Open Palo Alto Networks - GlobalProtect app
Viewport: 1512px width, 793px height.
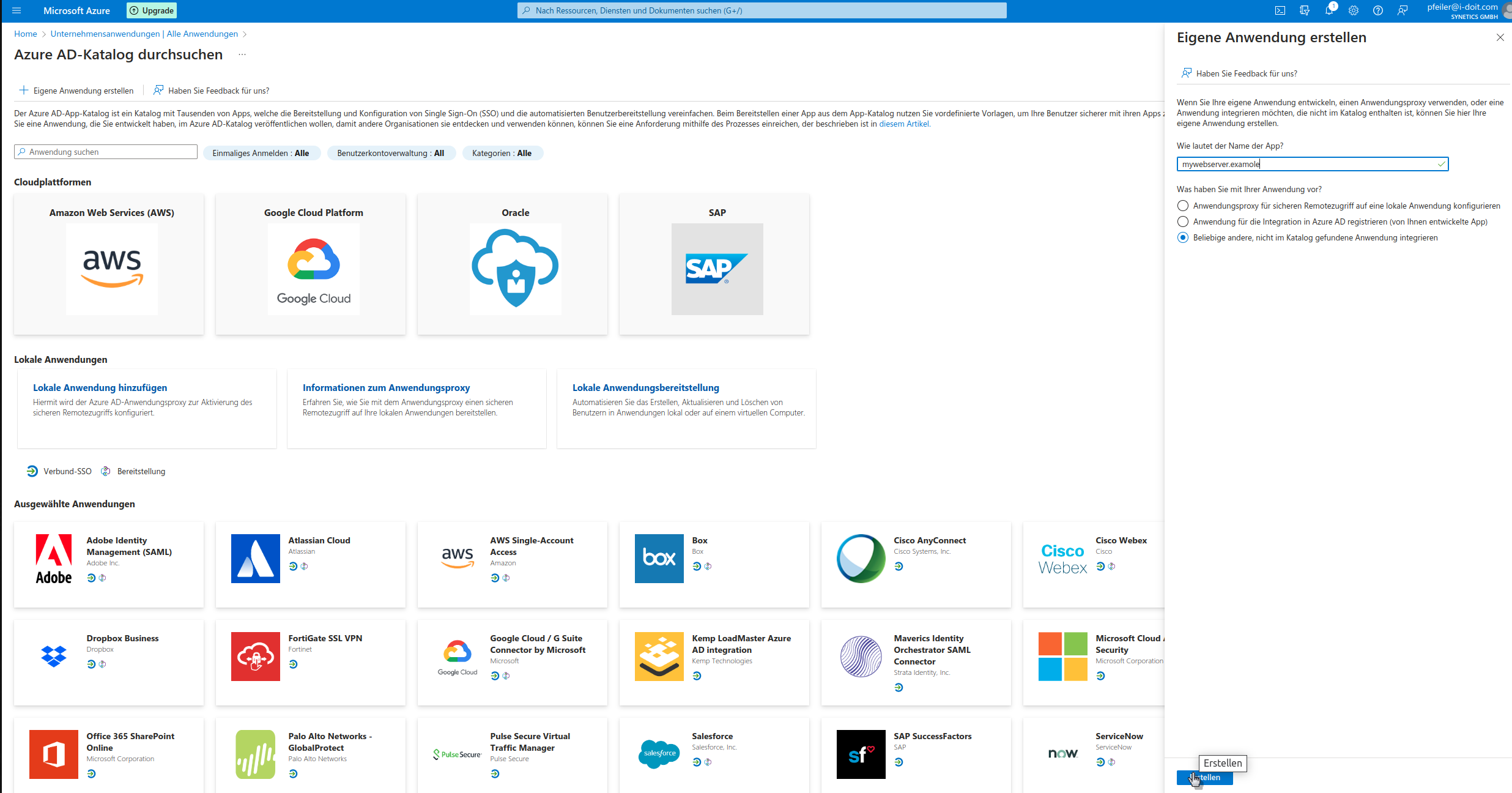tap(311, 756)
